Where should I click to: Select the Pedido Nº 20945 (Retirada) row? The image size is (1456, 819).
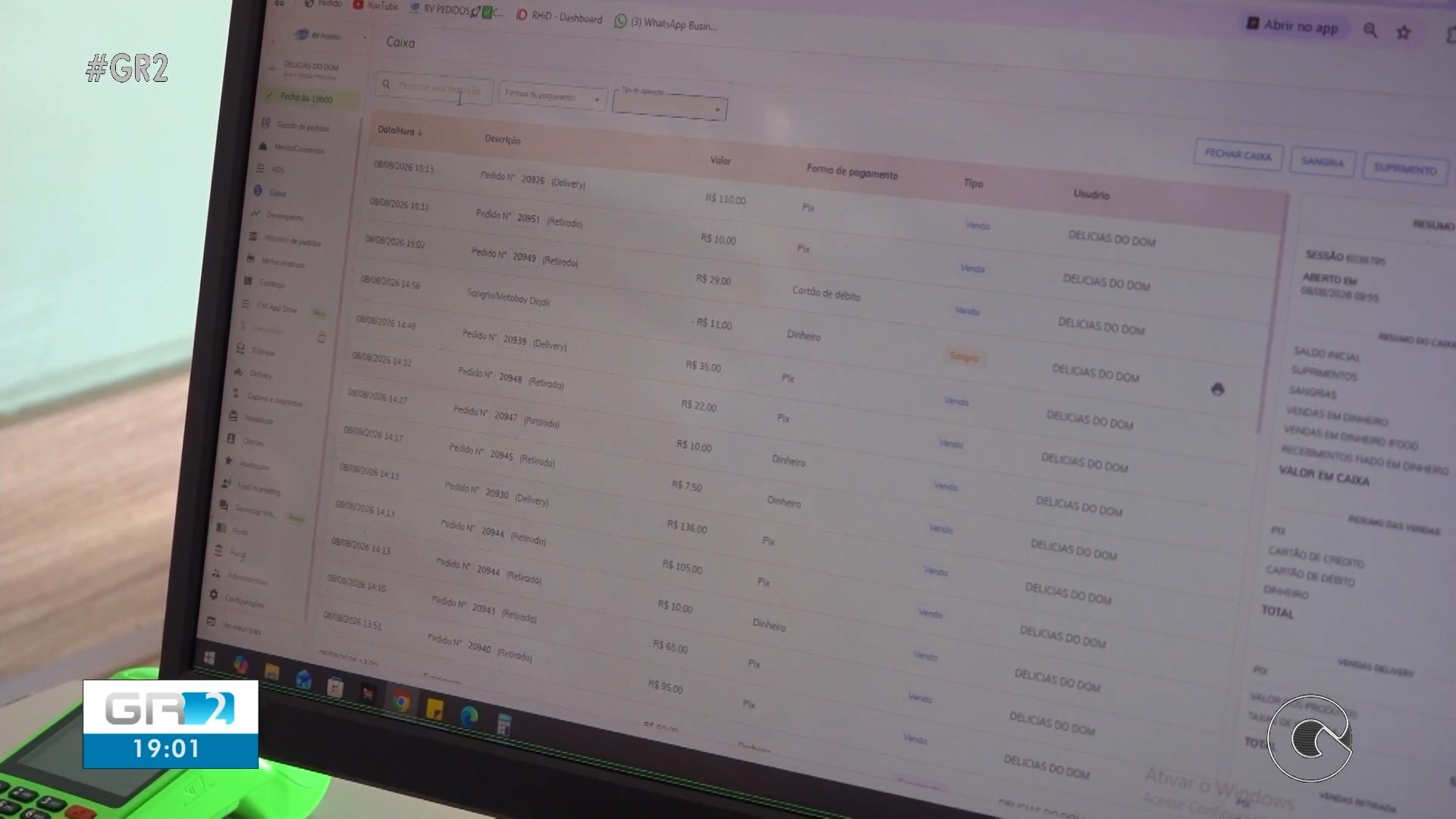tap(502, 455)
